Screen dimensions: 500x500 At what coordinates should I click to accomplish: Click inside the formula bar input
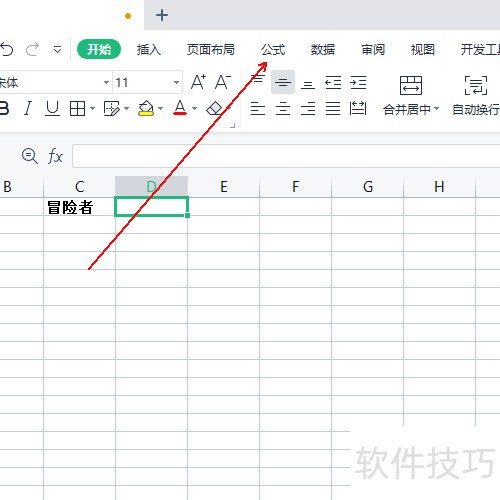point(286,156)
